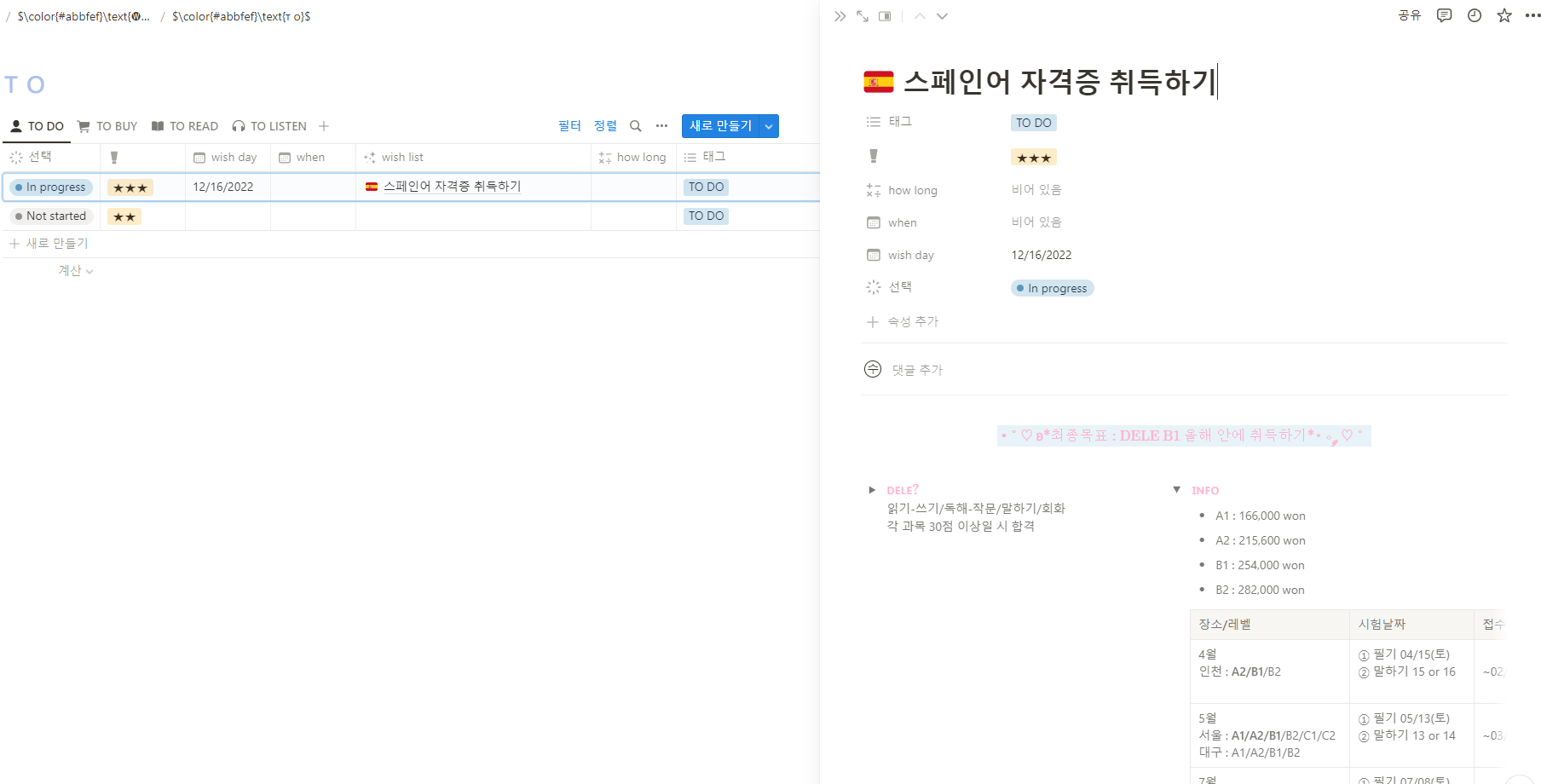
Task: Open the exclamation mark column header
Action: pyautogui.click(x=142, y=158)
